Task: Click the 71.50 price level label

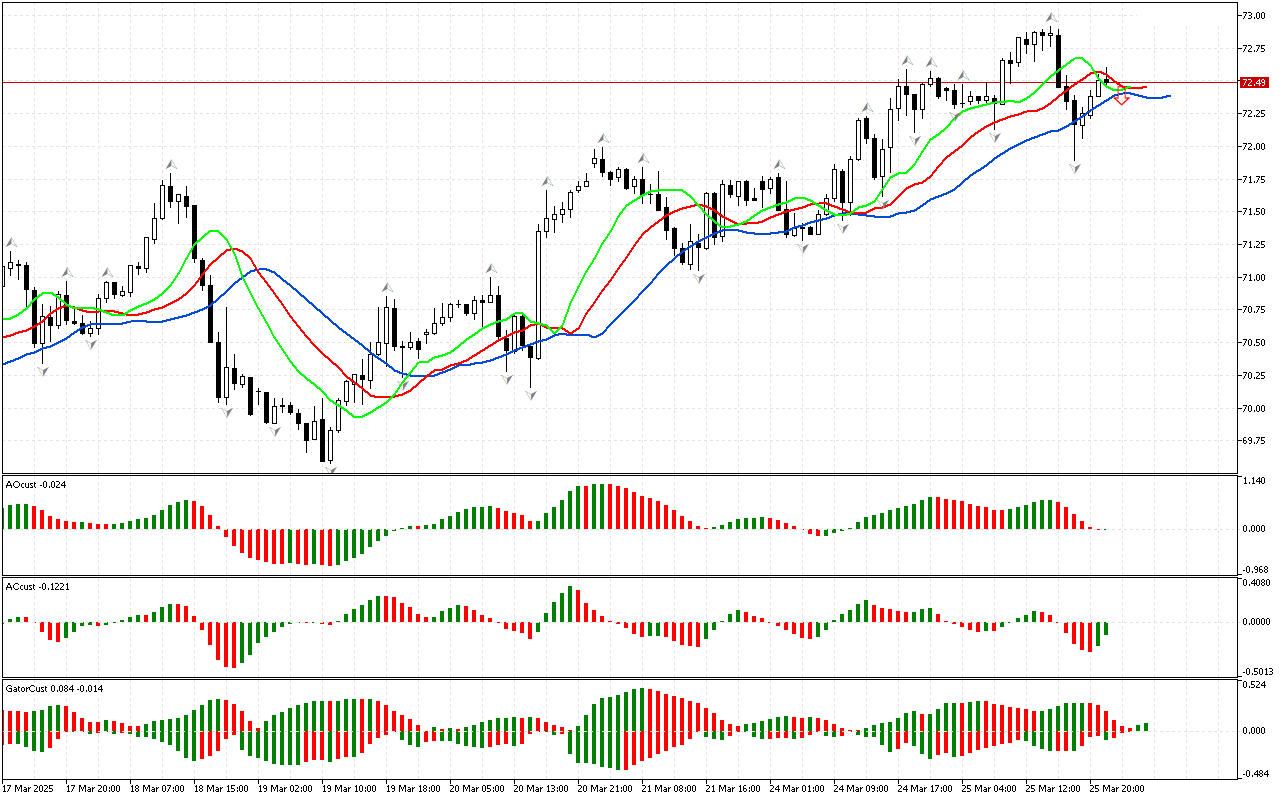Action: pyautogui.click(x=1254, y=212)
